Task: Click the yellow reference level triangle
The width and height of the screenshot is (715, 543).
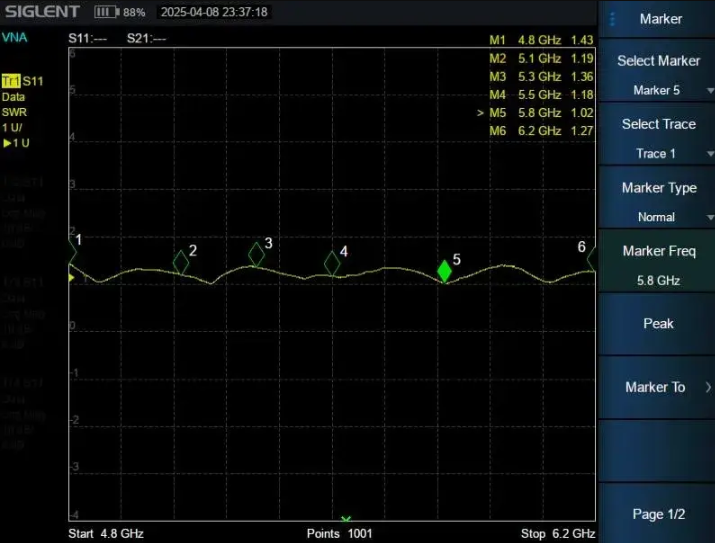Action: click(71, 277)
